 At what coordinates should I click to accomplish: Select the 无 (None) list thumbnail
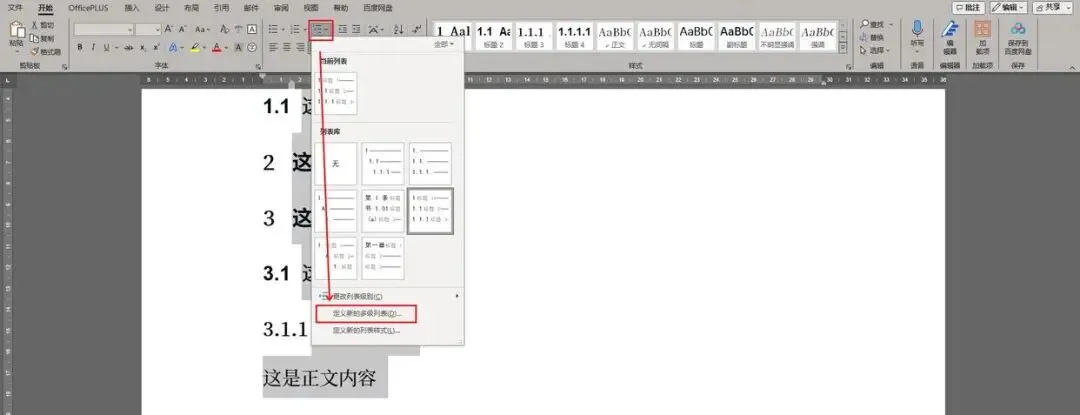[336, 164]
